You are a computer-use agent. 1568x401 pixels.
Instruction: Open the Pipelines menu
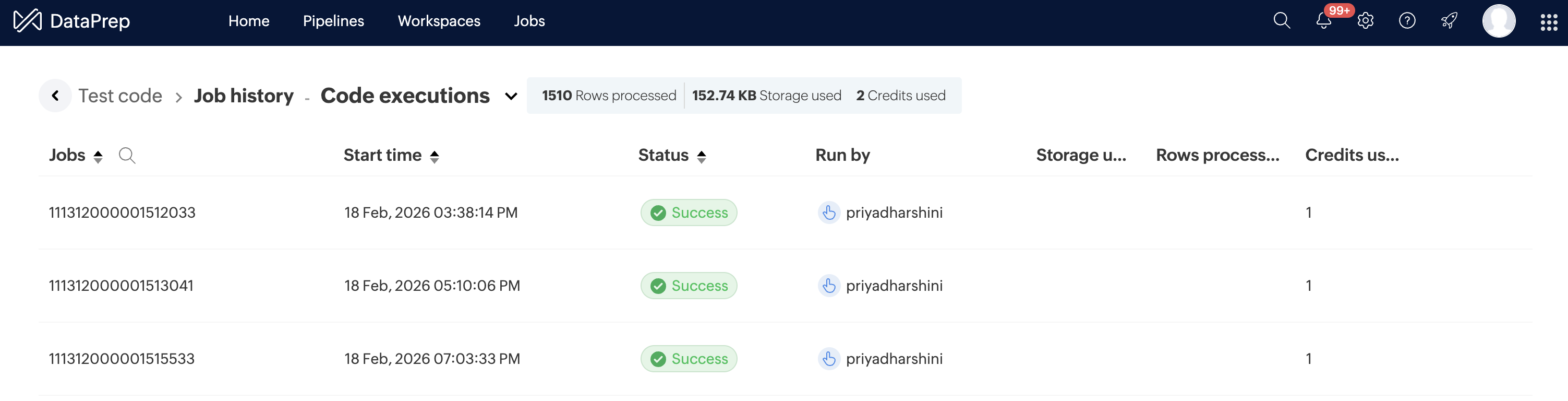click(333, 21)
